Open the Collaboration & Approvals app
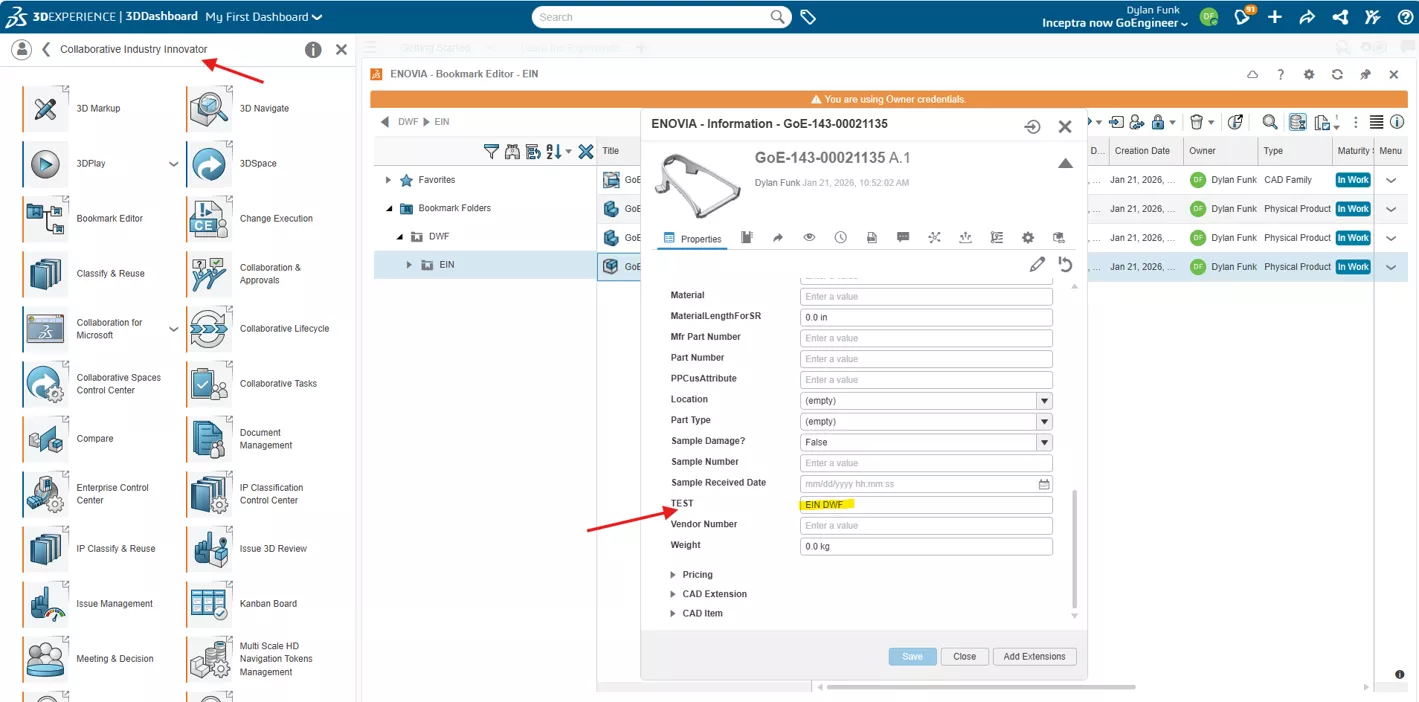 (x=209, y=274)
